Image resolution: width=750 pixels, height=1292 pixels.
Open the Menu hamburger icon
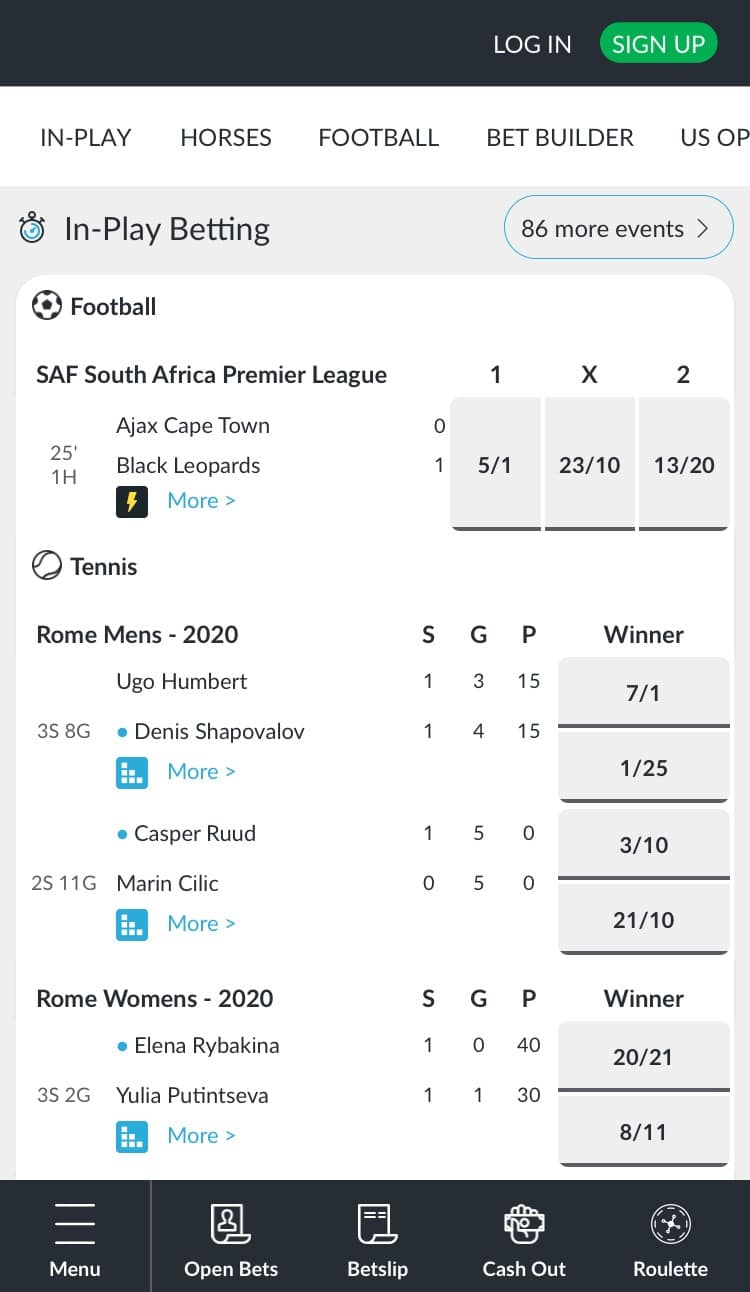[75, 1224]
